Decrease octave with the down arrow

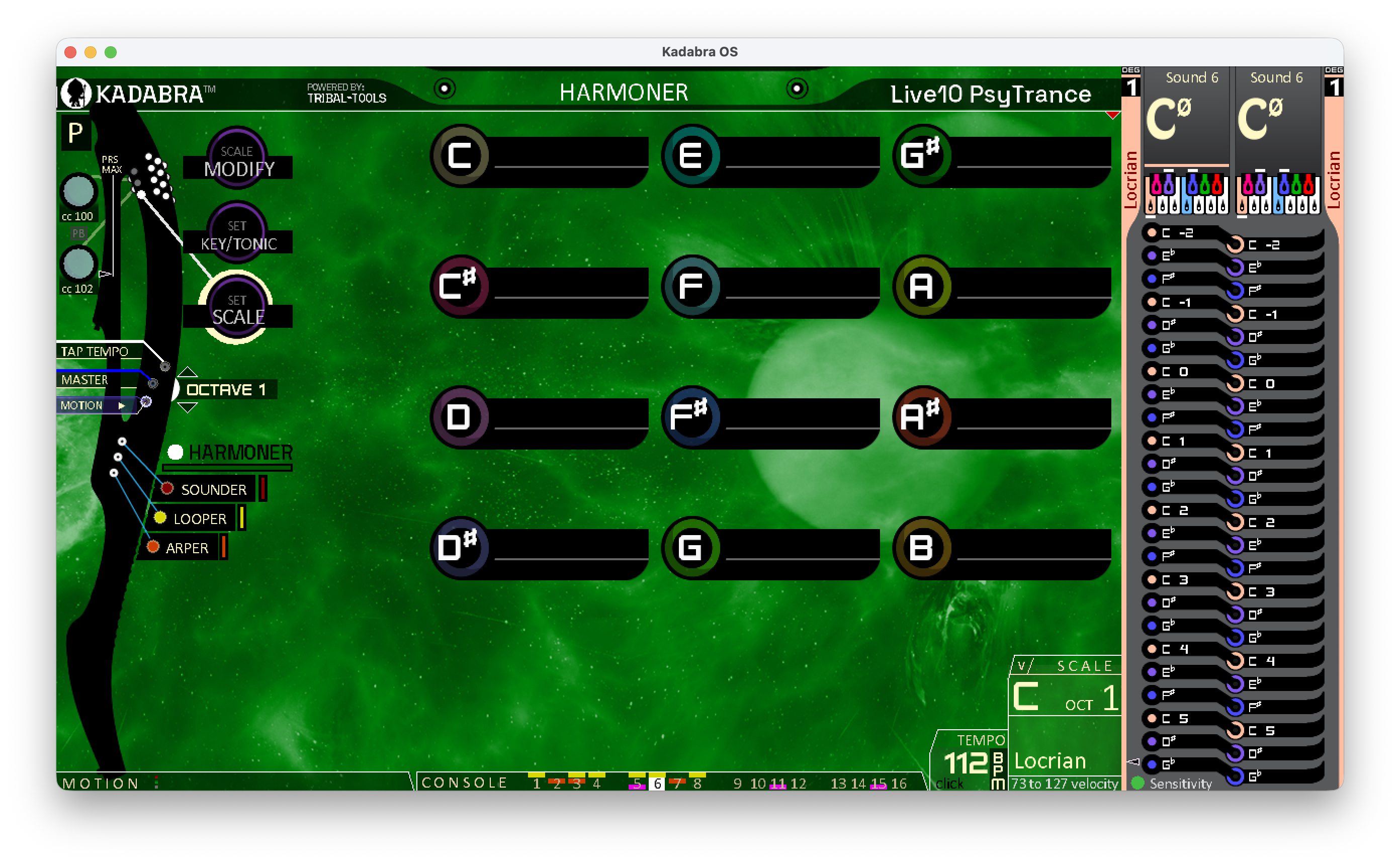pyautogui.click(x=188, y=407)
